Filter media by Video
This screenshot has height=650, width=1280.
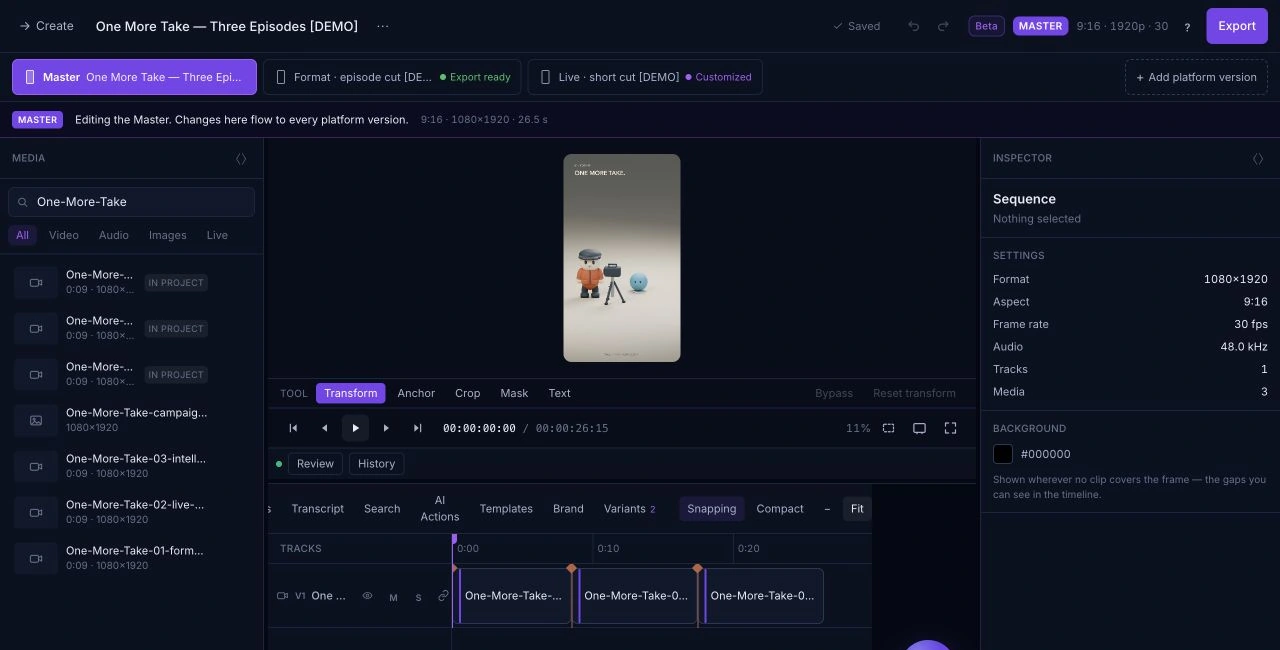pyautogui.click(x=64, y=235)
